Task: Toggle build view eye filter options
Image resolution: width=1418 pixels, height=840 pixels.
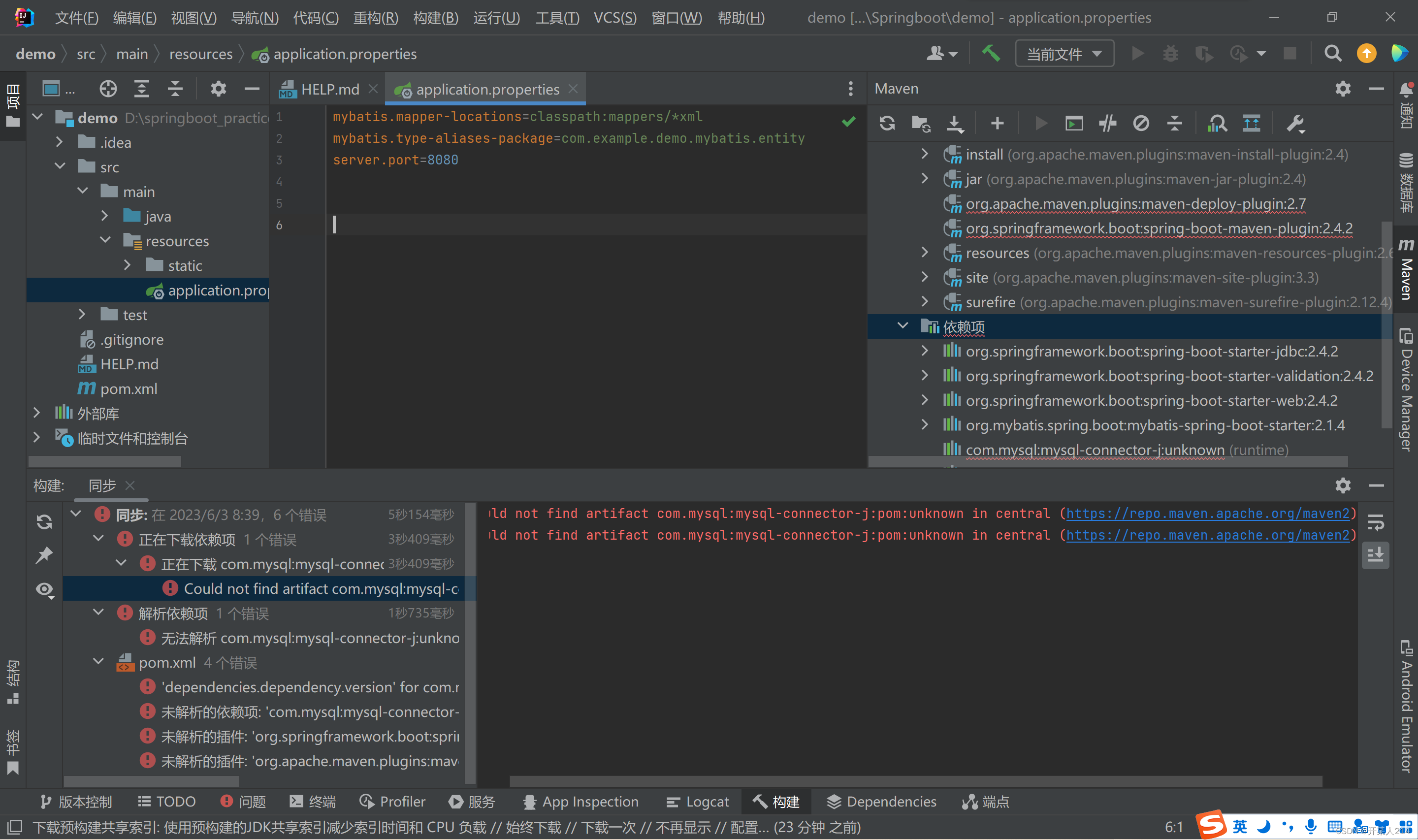Action: pos(44,589)
